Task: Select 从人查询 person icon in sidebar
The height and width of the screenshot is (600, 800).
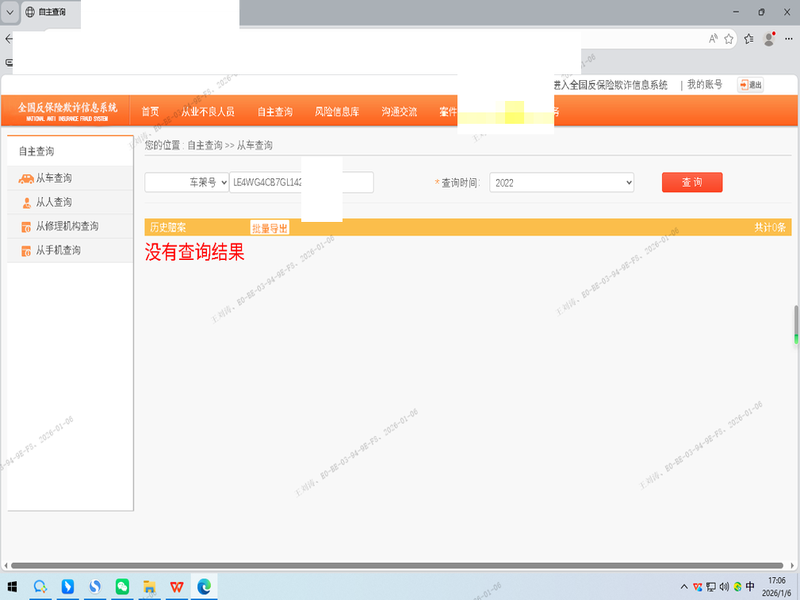Action: tap(26, 203)
